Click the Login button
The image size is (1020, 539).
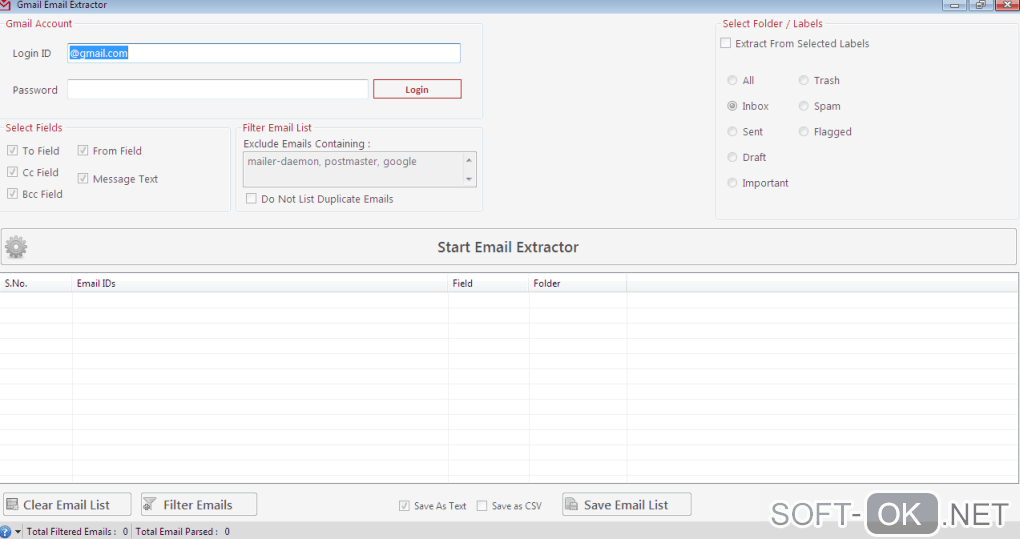pyautogui.click(x=417, y=89)
